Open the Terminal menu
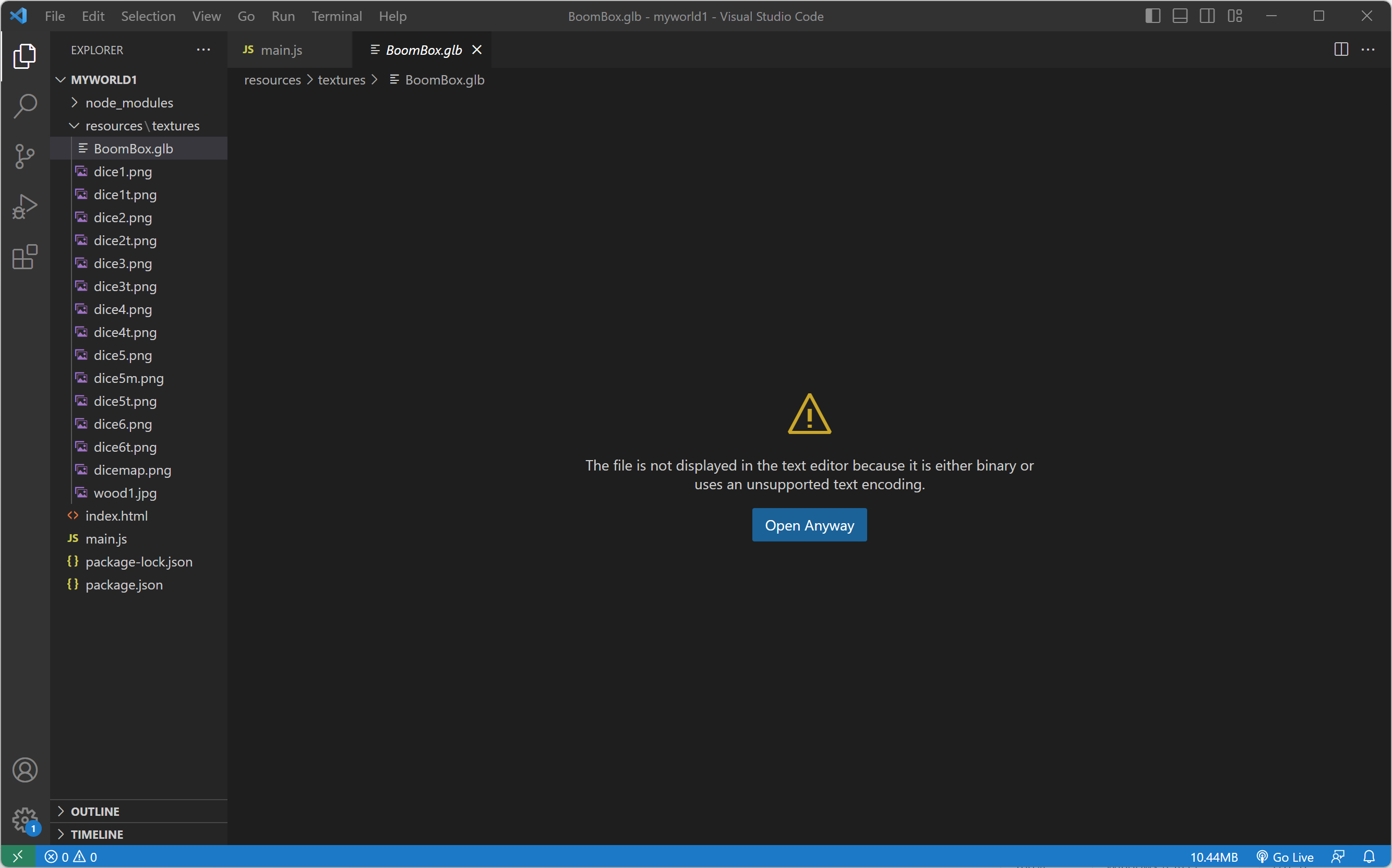This screenshot has width=1392, height=868. (337, 16)
